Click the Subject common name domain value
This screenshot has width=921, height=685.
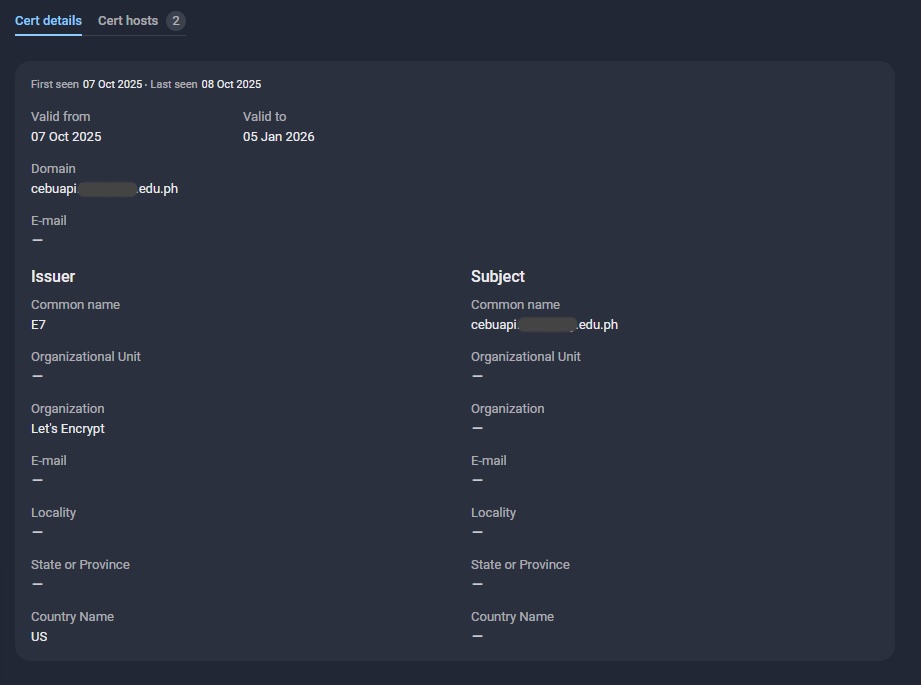544,325
